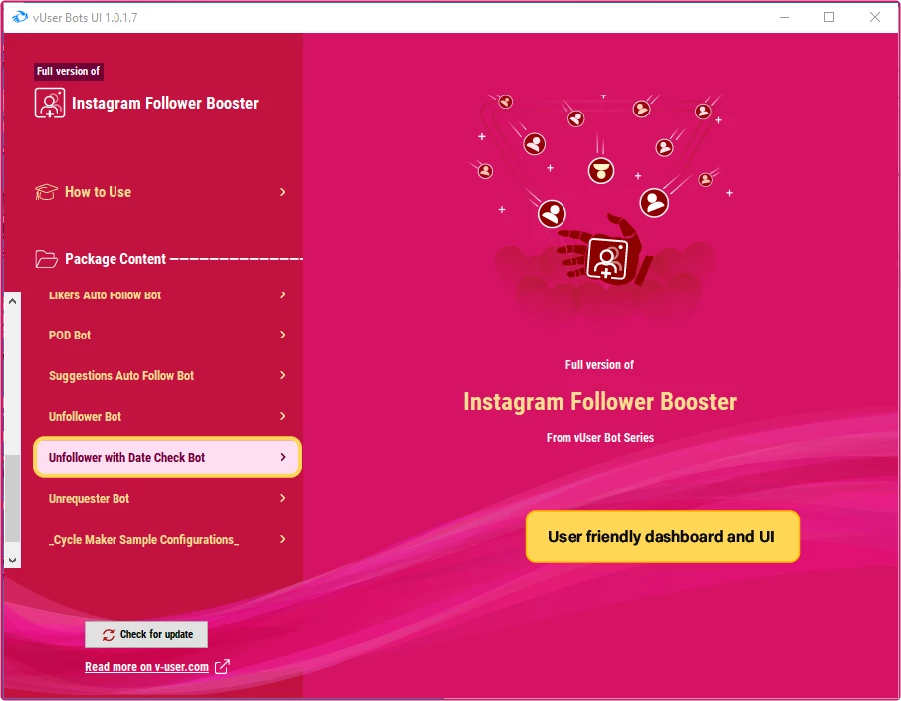
Task: Click the refresh icon on Check for update
Action: pyautogui.click(x=109, y=634)
